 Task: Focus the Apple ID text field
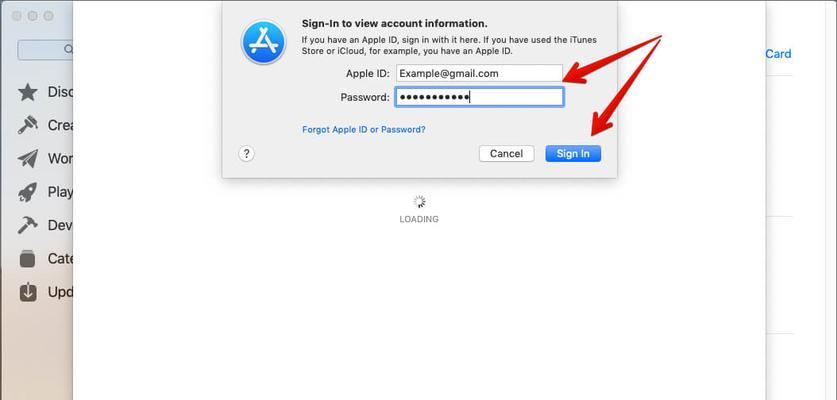(479, 74)
